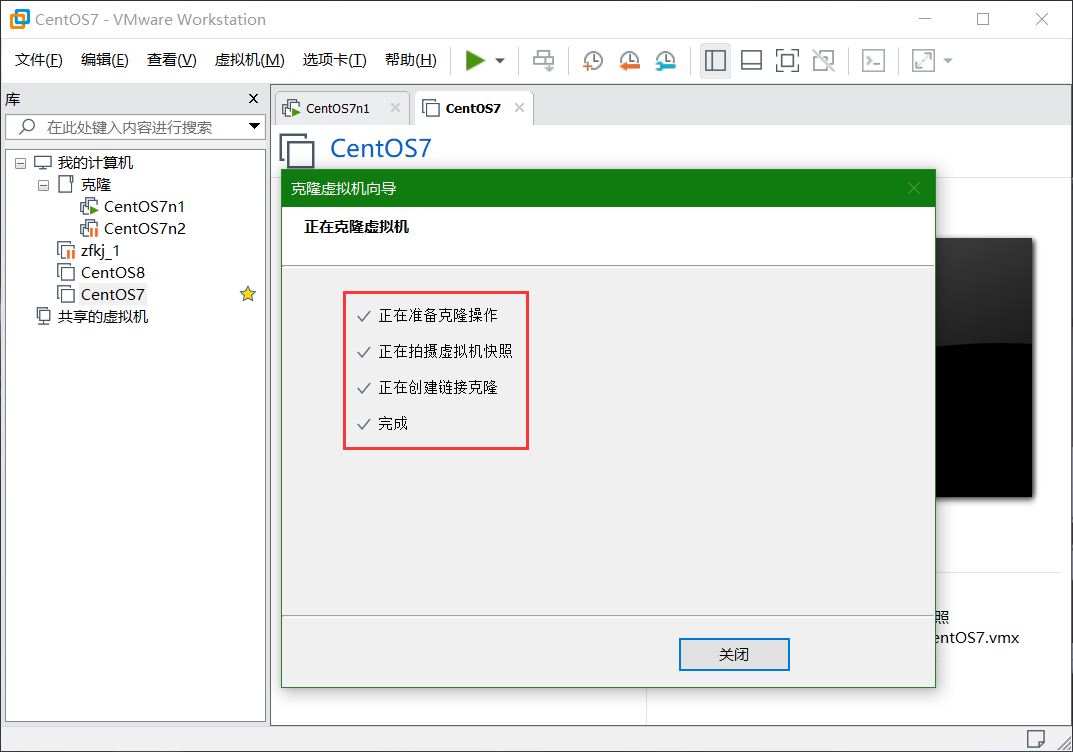Click the zfkj_1 suspended VM icon
This screenshot has height=752, width=1073.
pos(66,250)
